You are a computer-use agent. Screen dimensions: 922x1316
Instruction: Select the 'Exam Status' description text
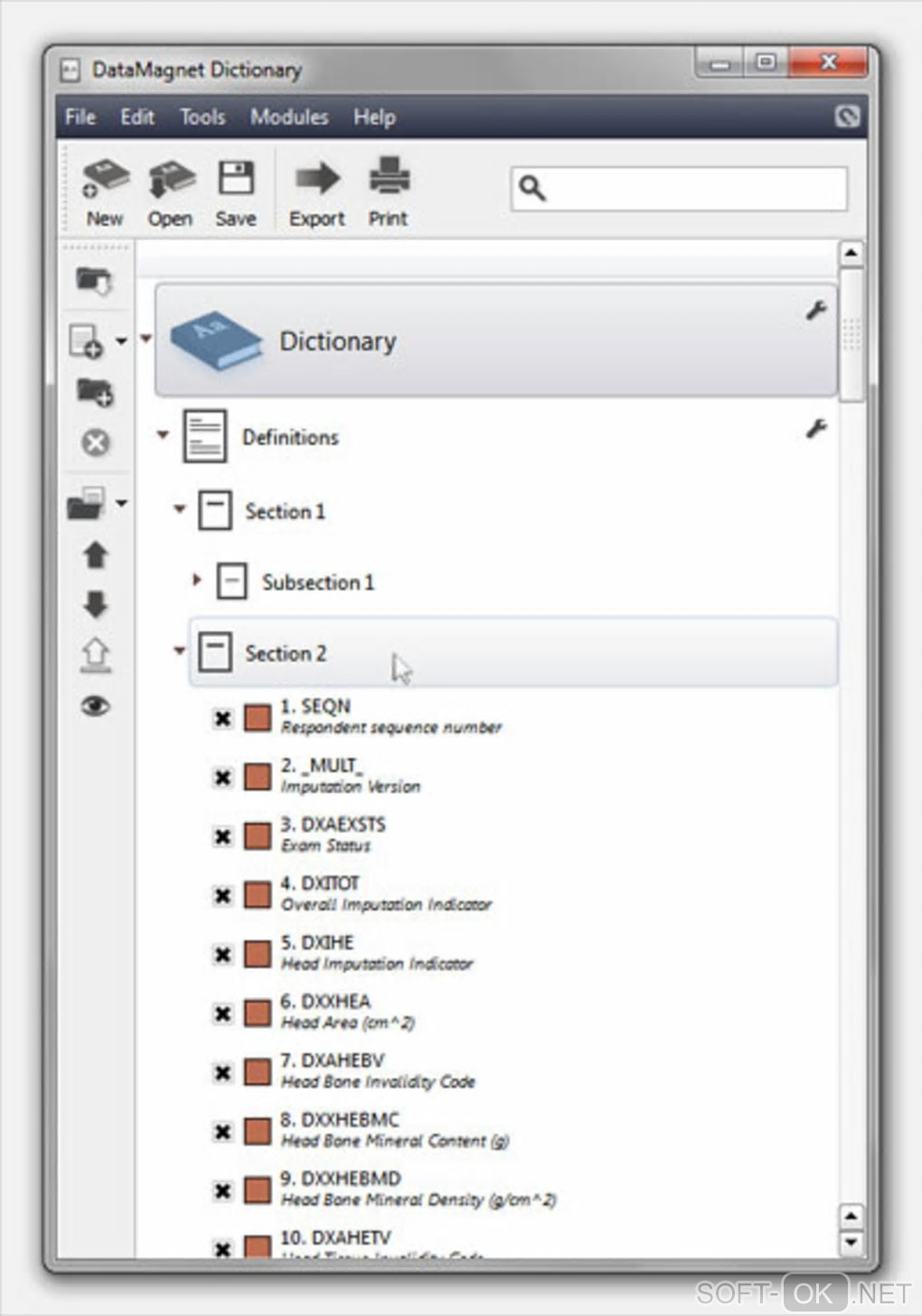pyautogui.click(x=325, y=846)
